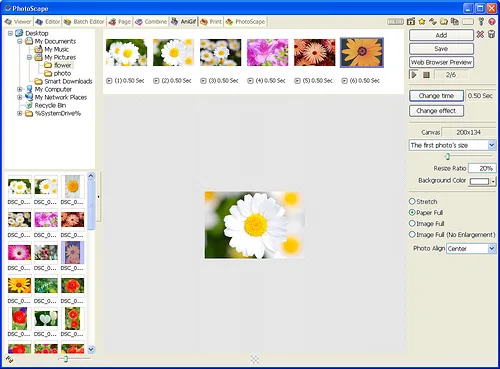
Task: Select the pink flower frame (4) thumbnail
Action: point(267,52)
